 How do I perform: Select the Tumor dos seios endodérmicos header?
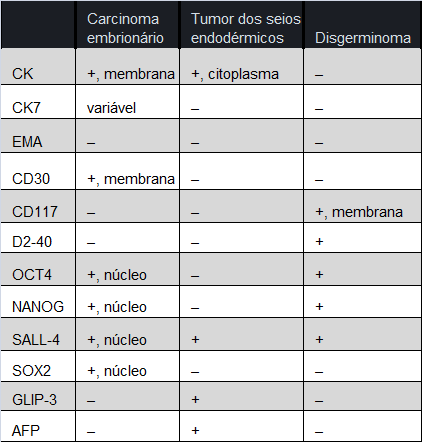(246, 28)
